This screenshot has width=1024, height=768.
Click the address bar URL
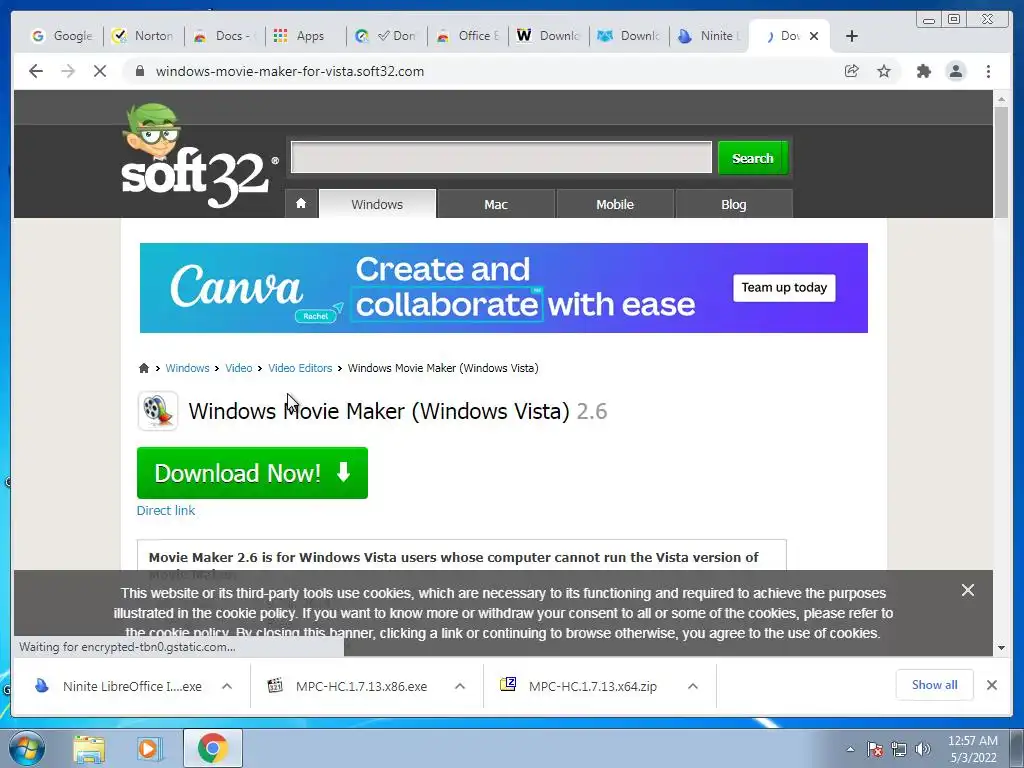point(290,71)
